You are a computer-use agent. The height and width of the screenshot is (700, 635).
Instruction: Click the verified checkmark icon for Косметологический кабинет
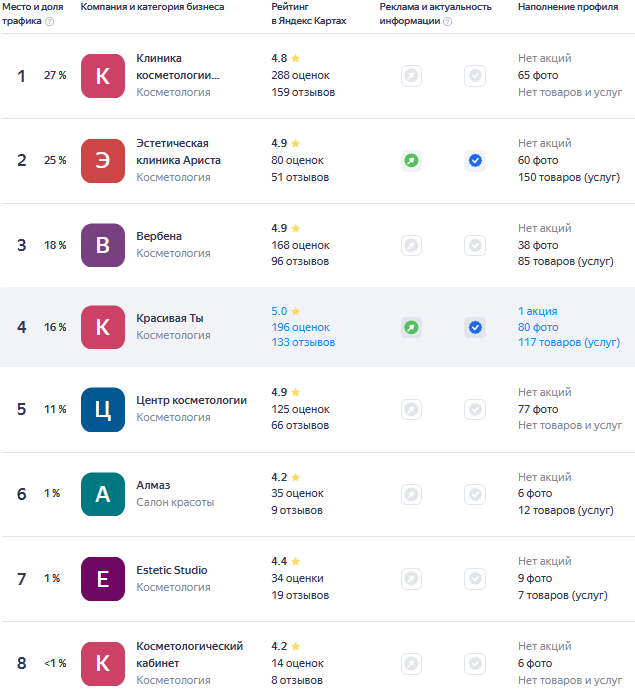(475, 664)
